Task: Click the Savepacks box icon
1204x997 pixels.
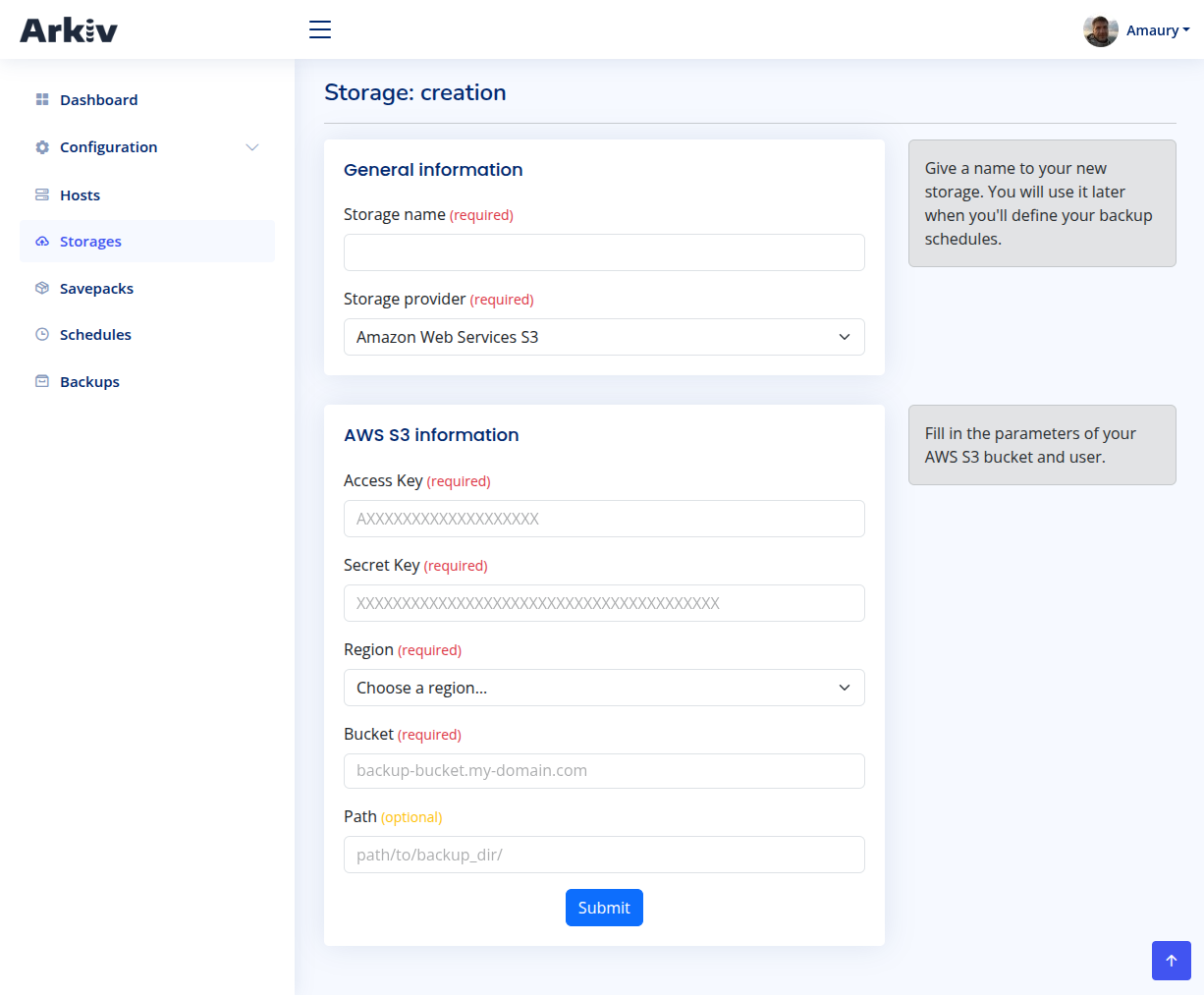Action: click(42, 288)
